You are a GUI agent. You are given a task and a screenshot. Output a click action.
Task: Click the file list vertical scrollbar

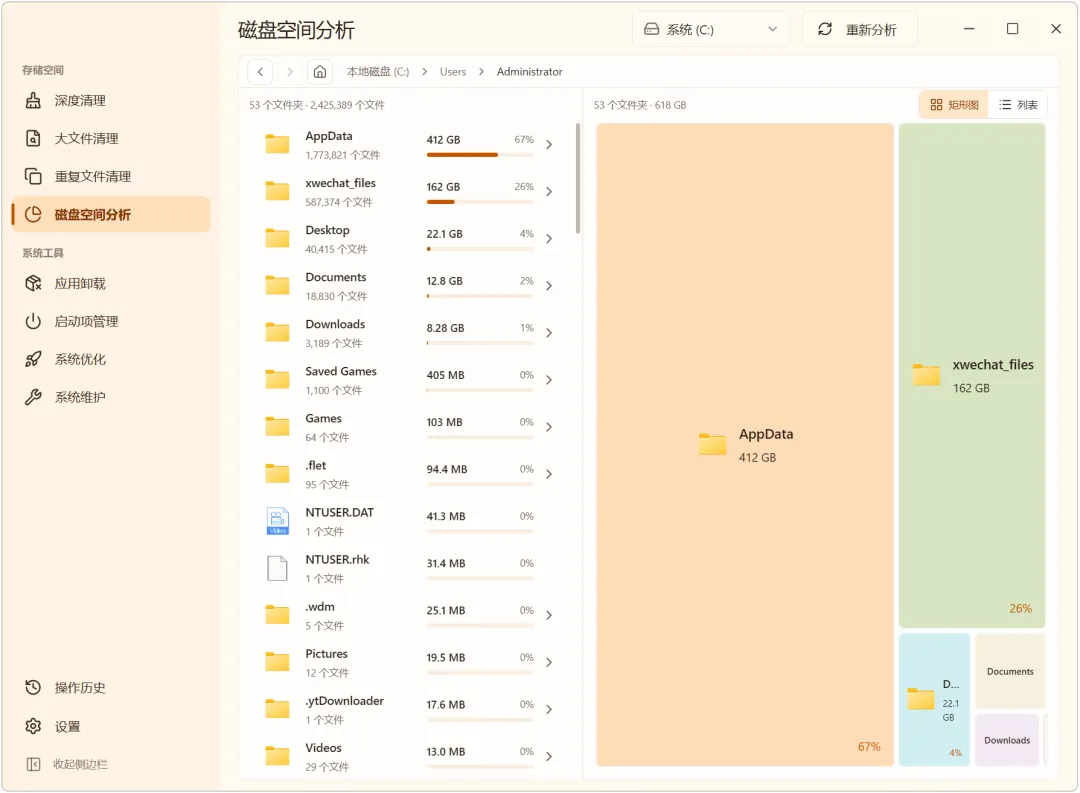[x=577, y=178]
